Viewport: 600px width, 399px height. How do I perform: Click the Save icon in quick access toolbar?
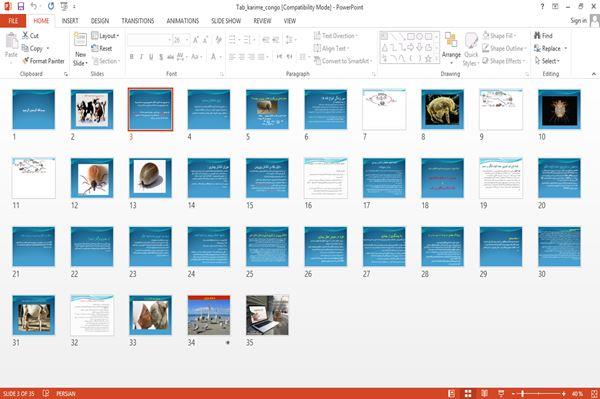tap(21, 6)
